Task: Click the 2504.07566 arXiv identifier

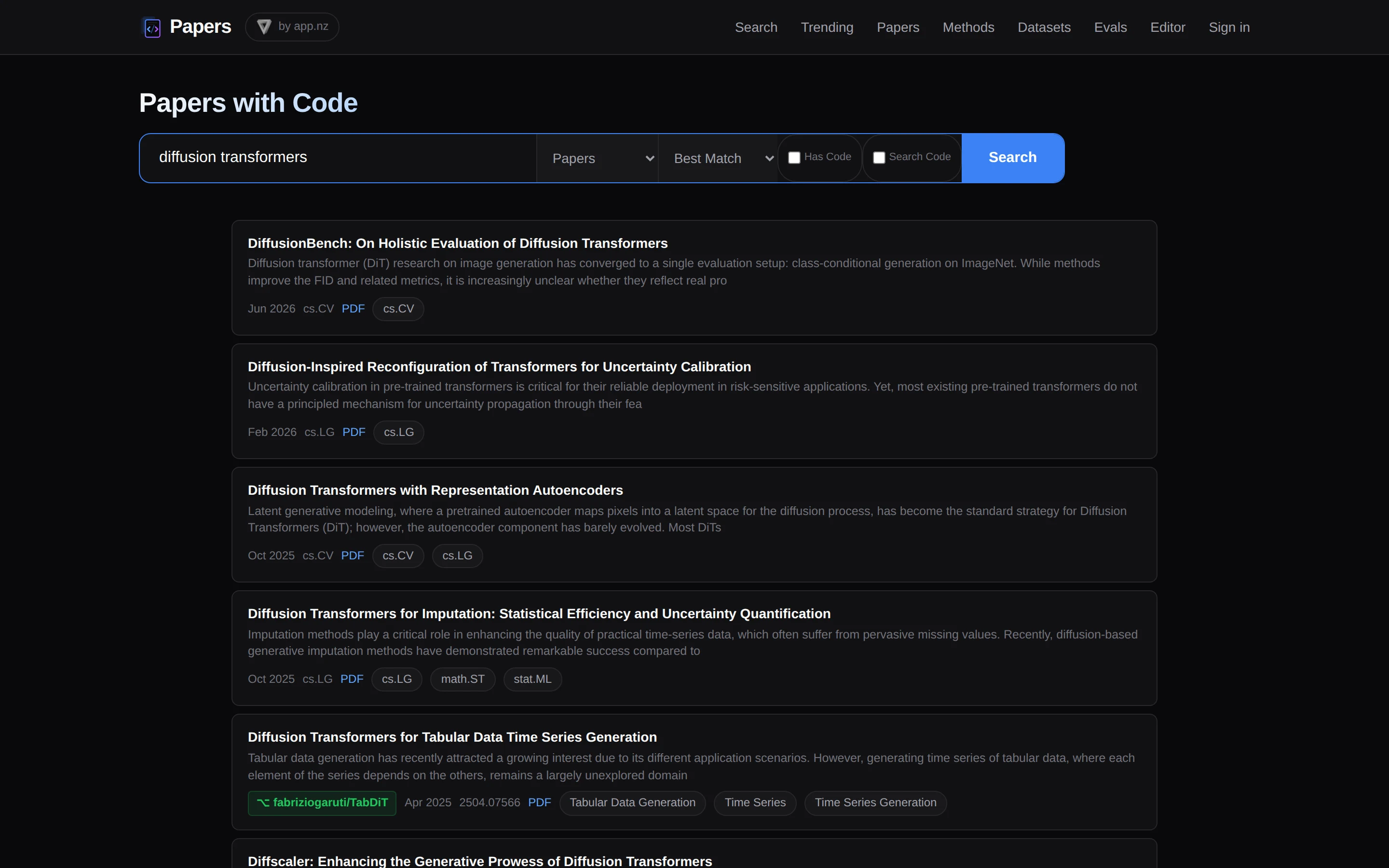Action: (x=490, y=802)
